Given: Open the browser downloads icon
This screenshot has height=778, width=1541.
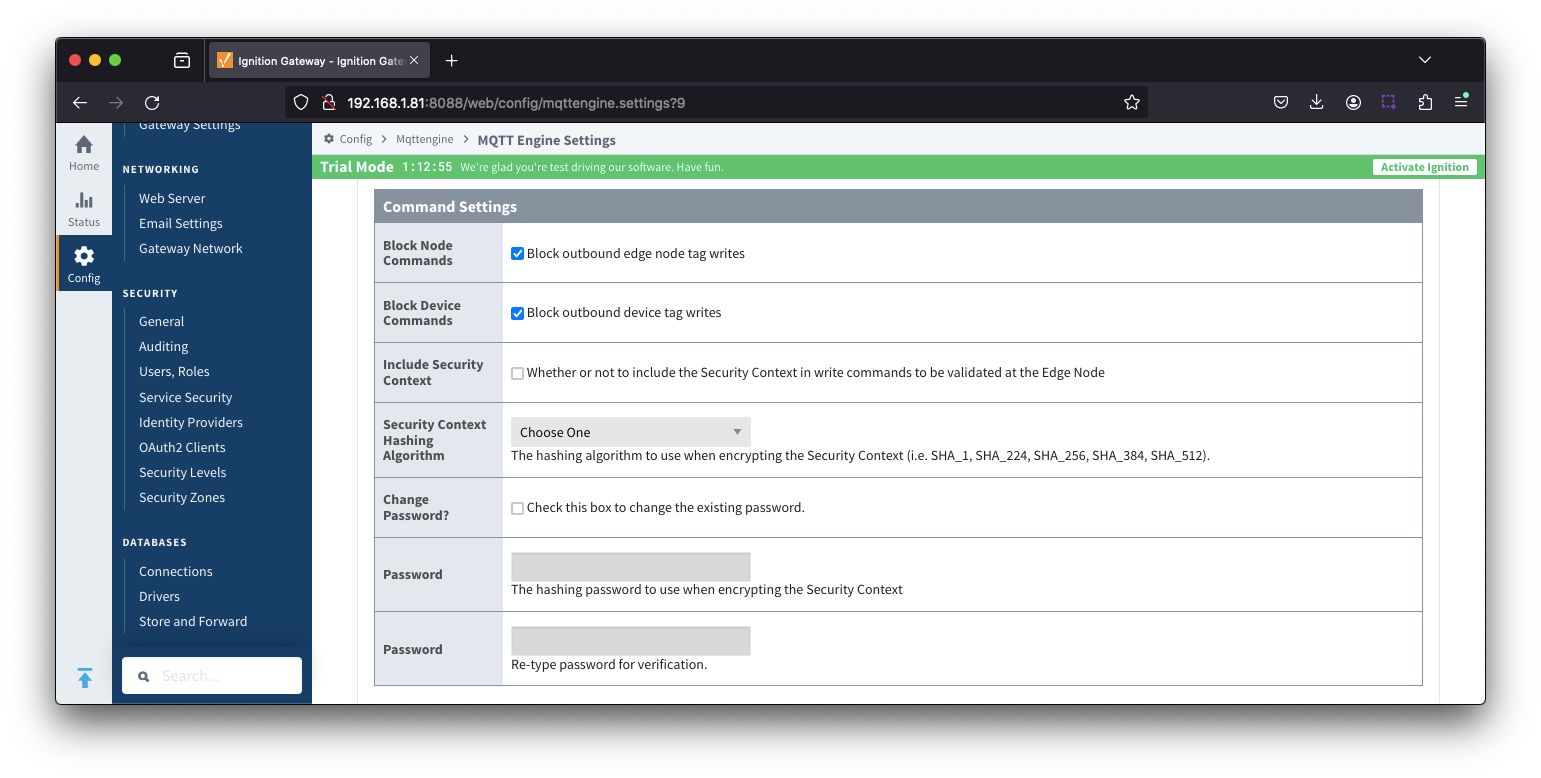Looking at the screenshot, I should [x=1316, y=102].
